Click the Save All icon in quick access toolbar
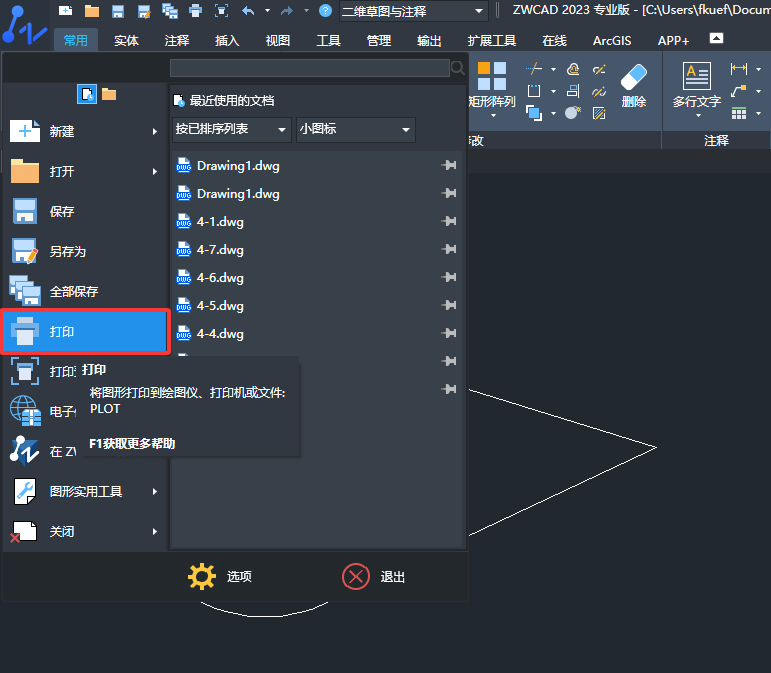 coord(170,11)
